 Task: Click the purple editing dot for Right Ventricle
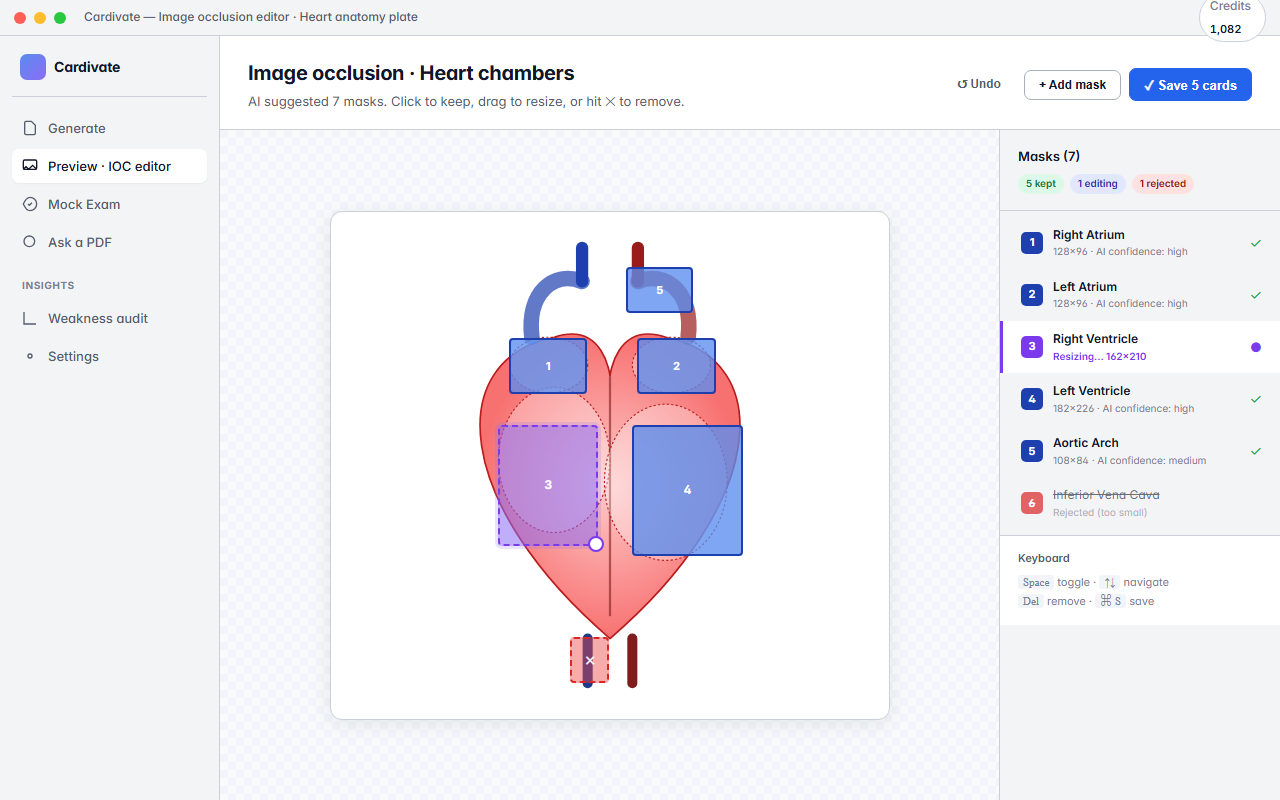point(1256,347)
